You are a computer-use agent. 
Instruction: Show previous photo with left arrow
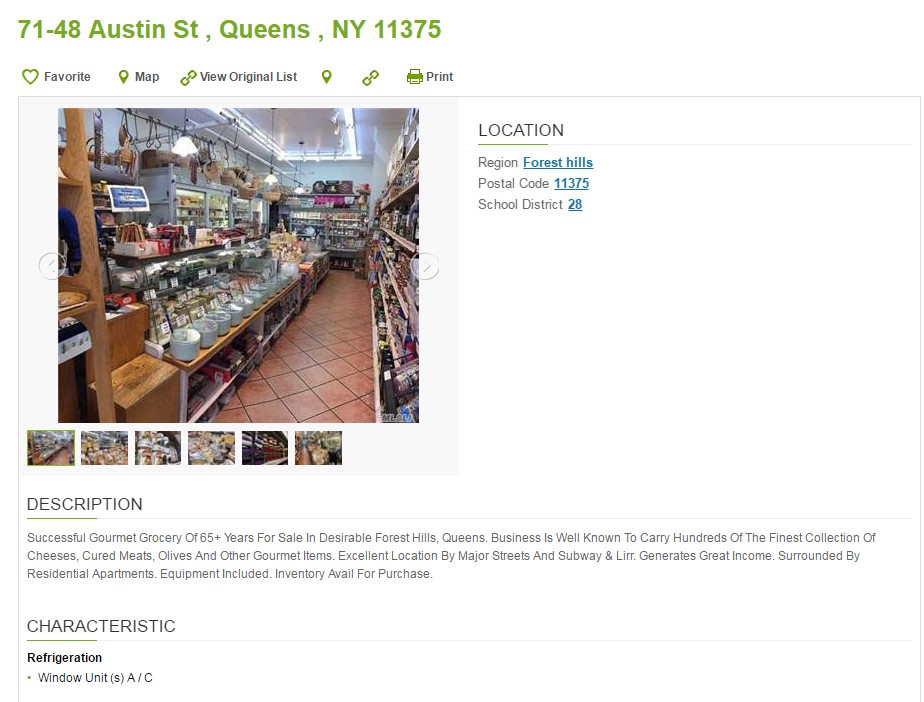click(x=52, y=266)
